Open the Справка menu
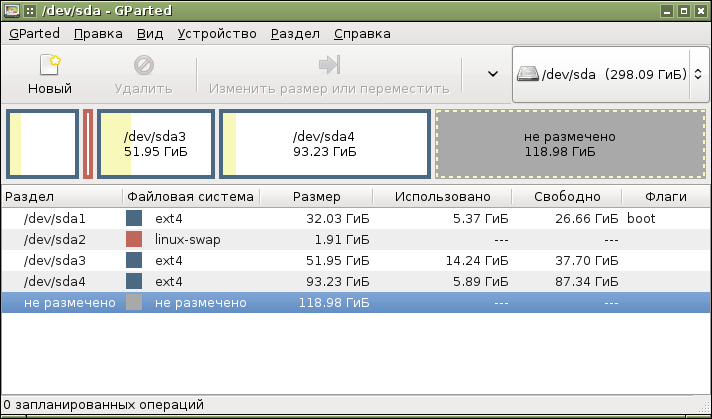 pos(362,34)
